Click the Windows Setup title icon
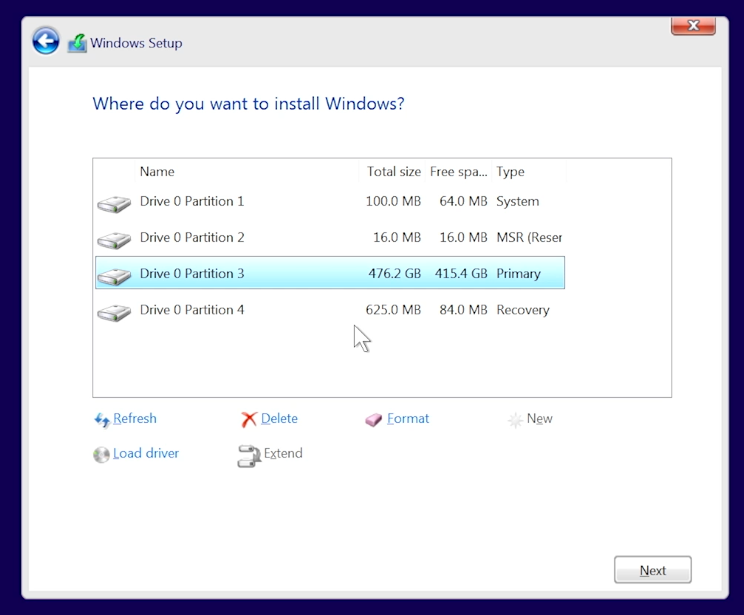This screenshot has height=615, width=744. [x=77, y=43]
